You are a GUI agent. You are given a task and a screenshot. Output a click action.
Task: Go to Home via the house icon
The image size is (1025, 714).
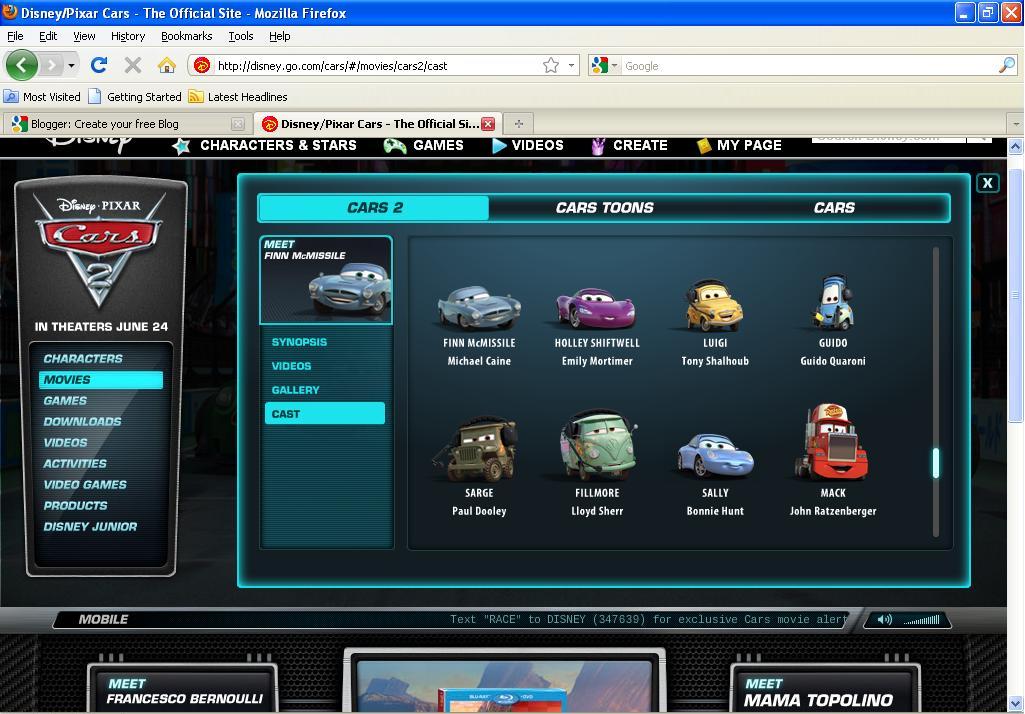167,65
